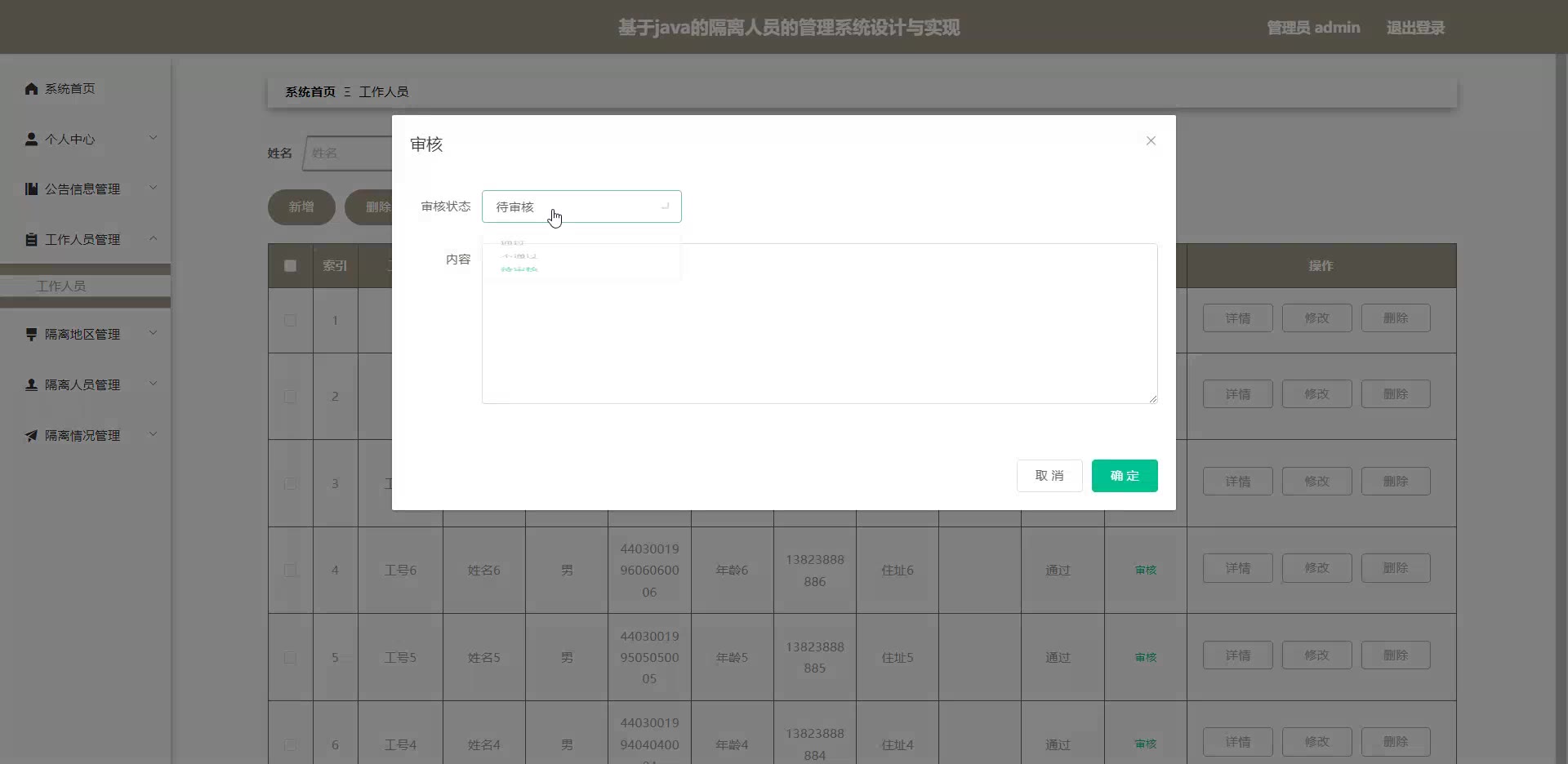The image size is (1568, 764).
Task: Click 删除 for table row 2
Action: pyautogui.click(x=1396, y=393)
